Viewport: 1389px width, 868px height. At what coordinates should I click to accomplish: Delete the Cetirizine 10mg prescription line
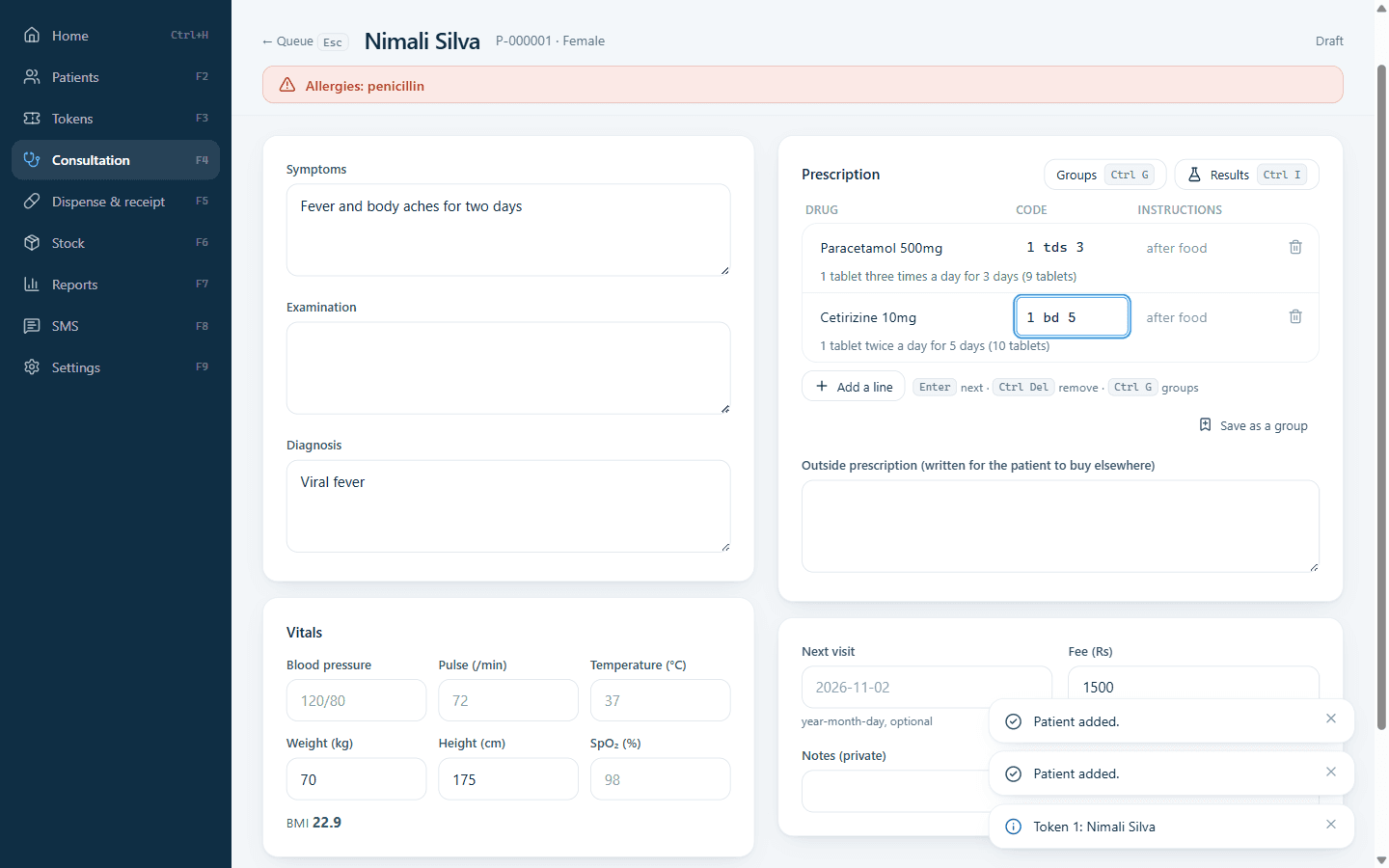pyautogui.click(x=1295, y=317)
